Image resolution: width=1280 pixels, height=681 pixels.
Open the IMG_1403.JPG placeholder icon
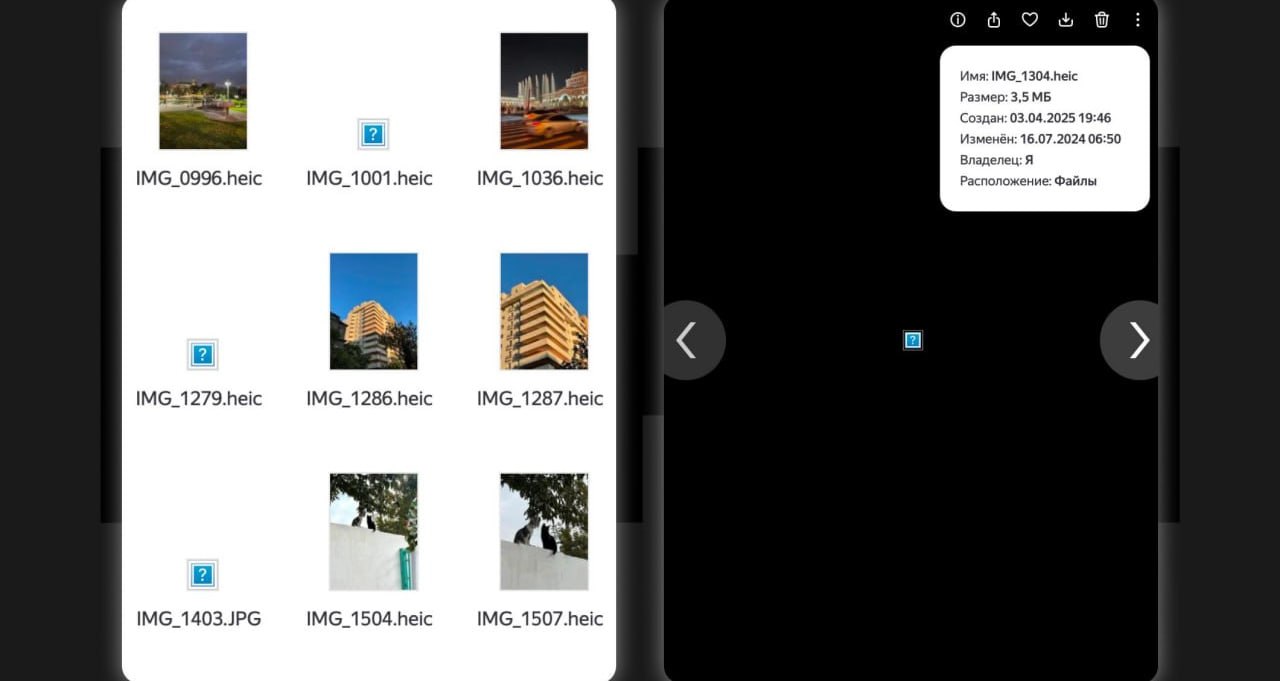coord(203,574)
